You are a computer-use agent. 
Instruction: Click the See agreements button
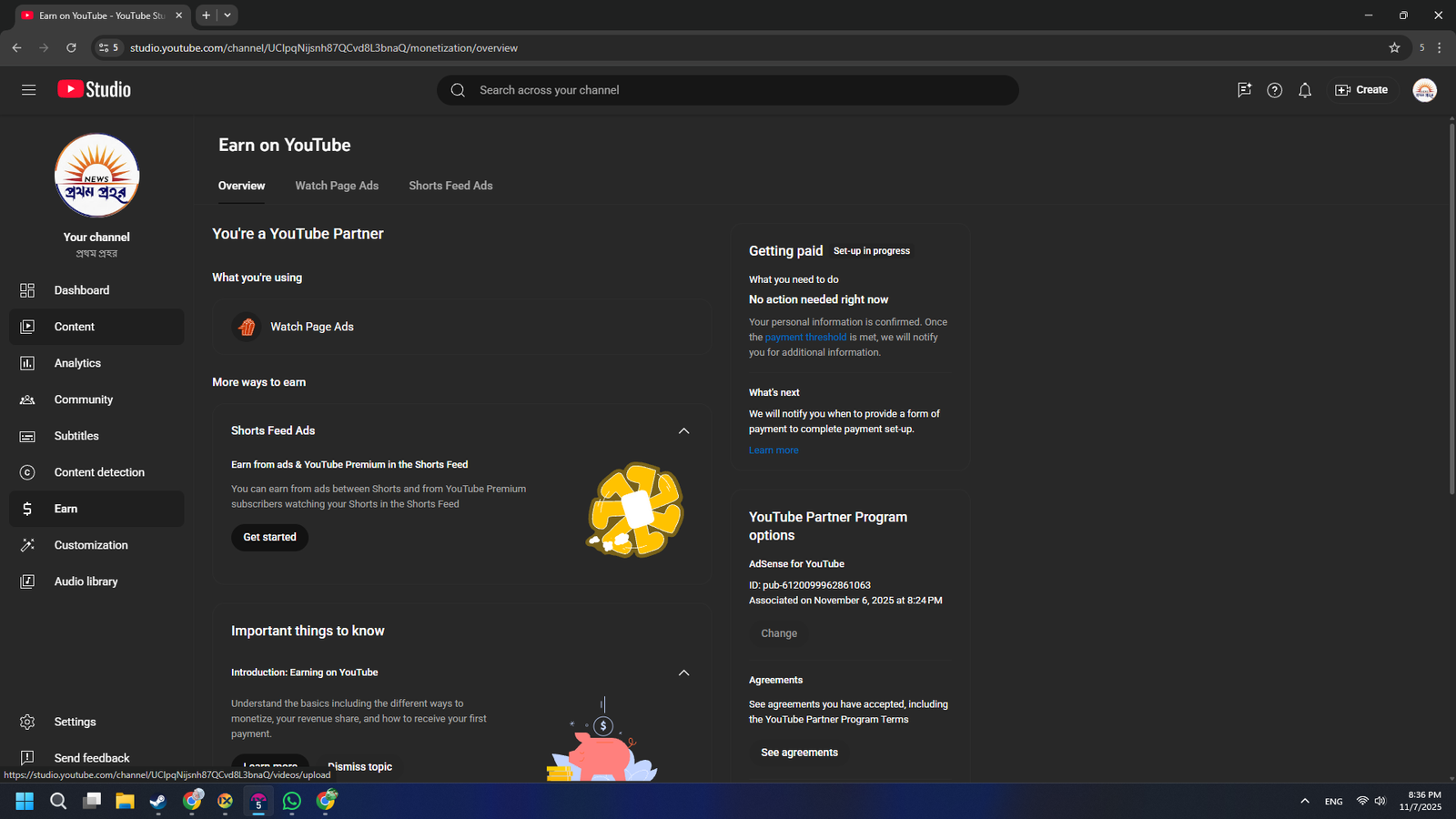point(800,753)
